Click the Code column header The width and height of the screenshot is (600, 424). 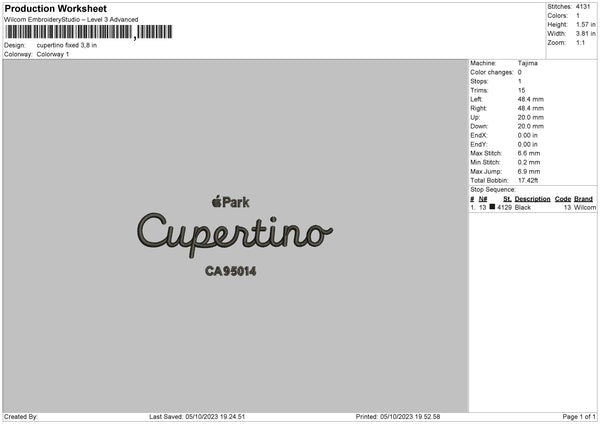point(563,199)
